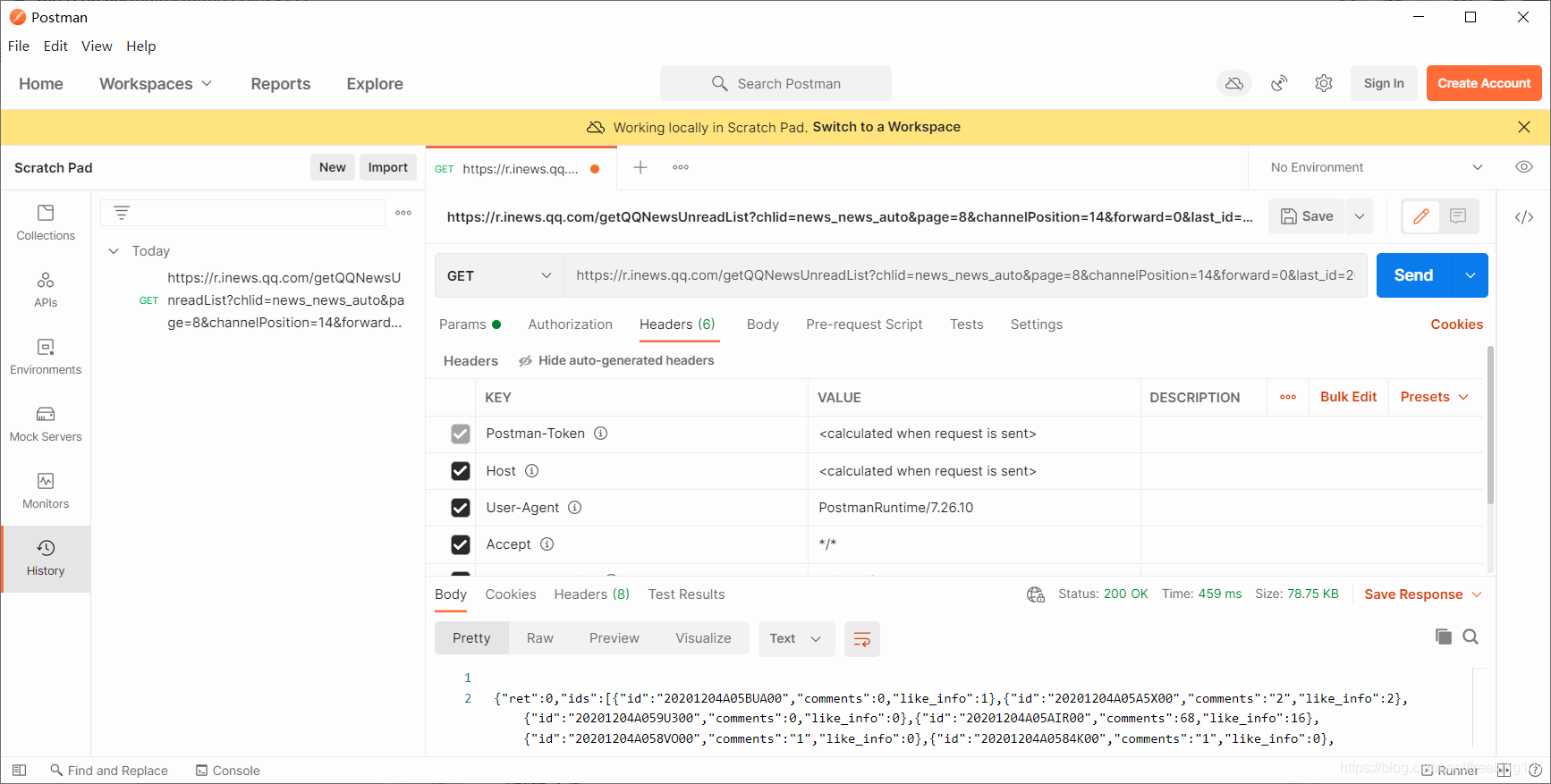Open the Cookies link
This screenshot has width=1551, height=784.
1456,325
